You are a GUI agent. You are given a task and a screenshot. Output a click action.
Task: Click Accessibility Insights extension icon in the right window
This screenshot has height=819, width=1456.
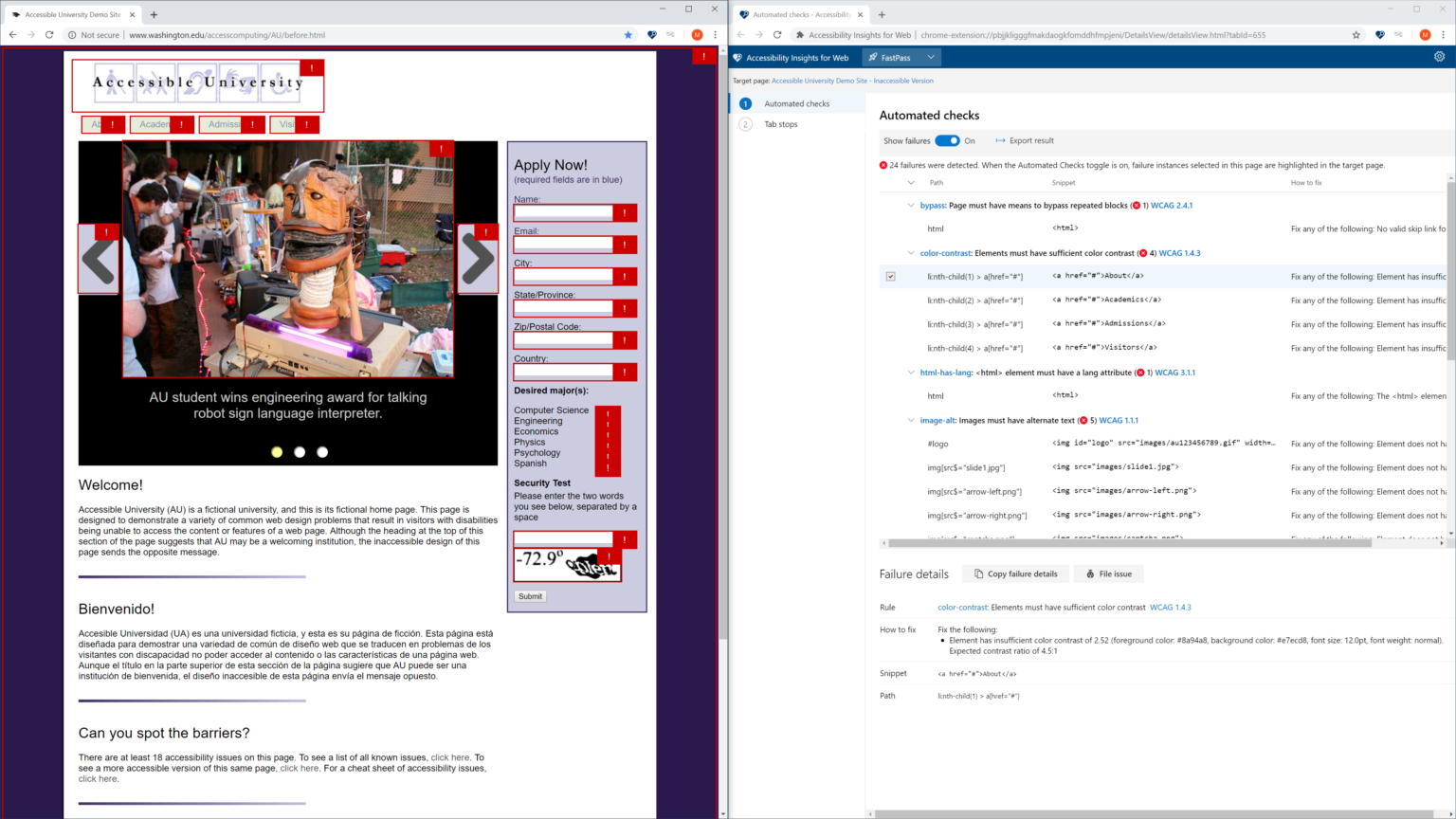1380,35
